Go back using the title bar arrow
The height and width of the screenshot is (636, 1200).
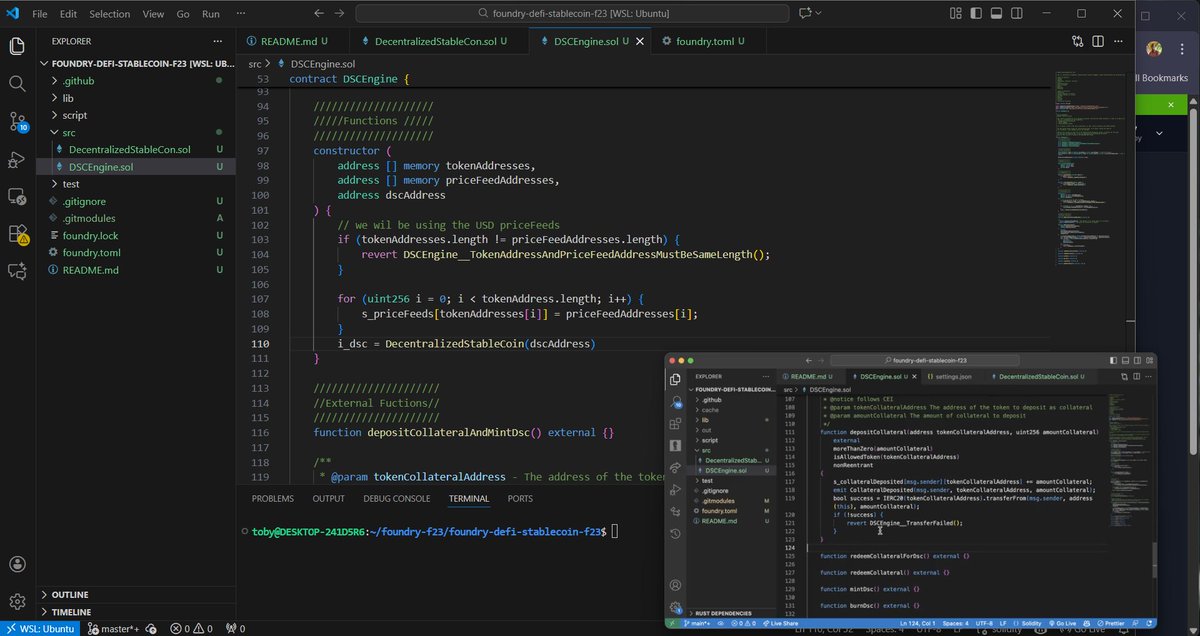coord(319,14)
